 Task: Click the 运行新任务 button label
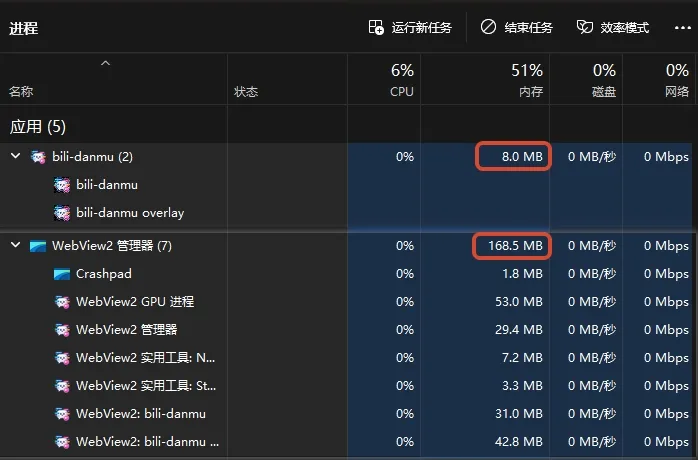(x=422, y=28)
